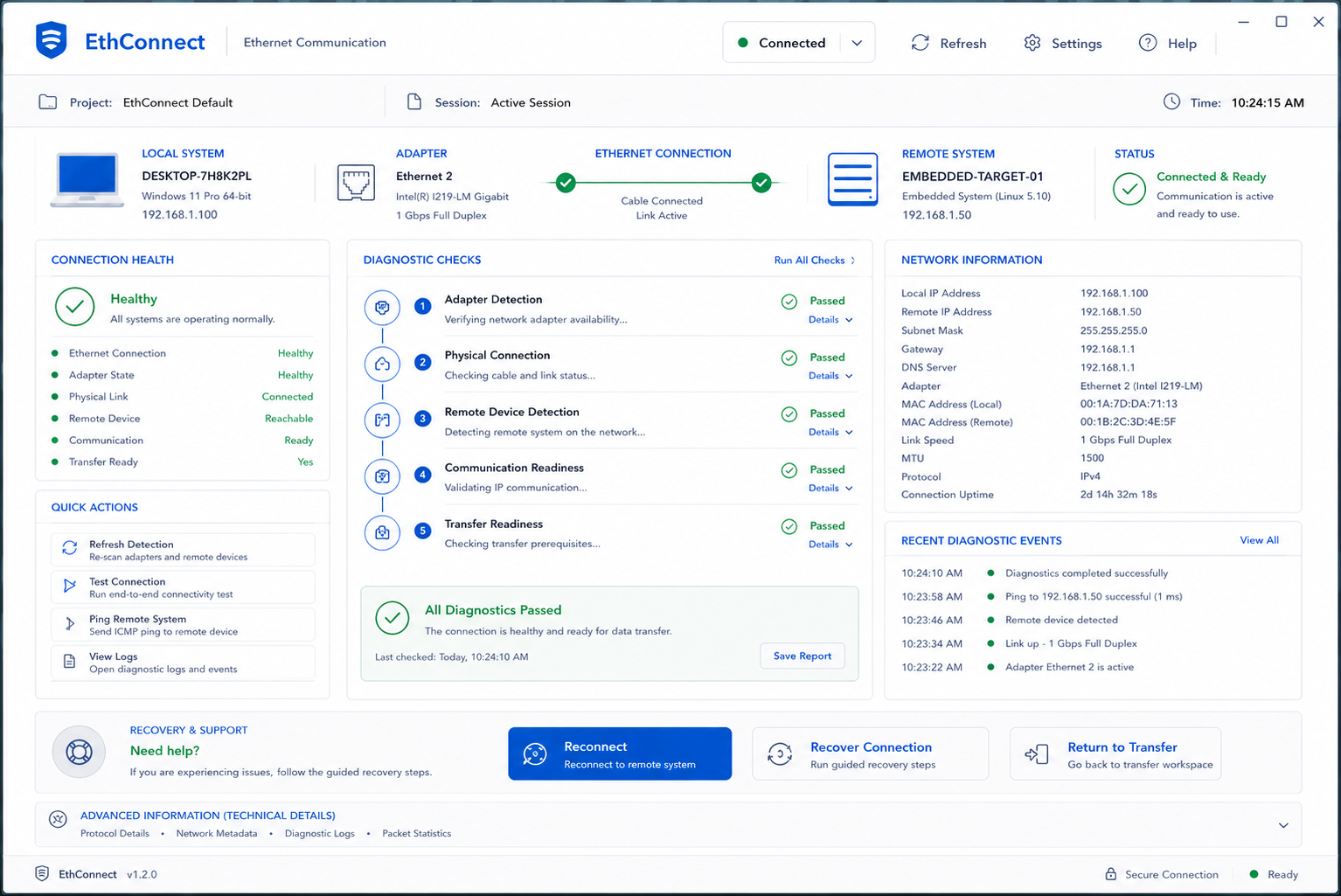Expand Details for Transfer Readiness
1341x896 pixels.
830,545
